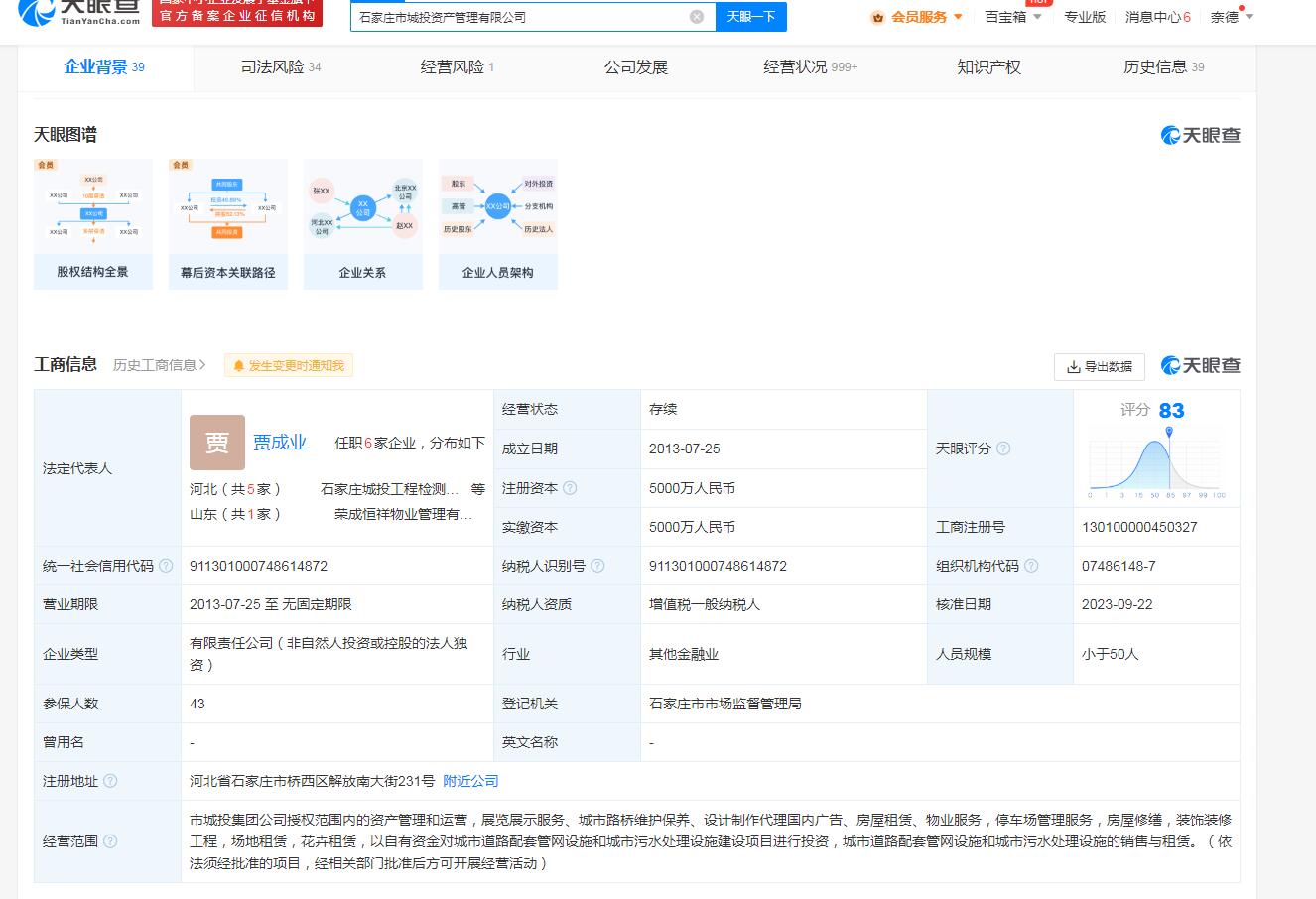Image resolution: width=1316 pixels, height=899 pixels.
Task: Open the 企业人员架构 diagram thumbnail
Action: (498, 224)
